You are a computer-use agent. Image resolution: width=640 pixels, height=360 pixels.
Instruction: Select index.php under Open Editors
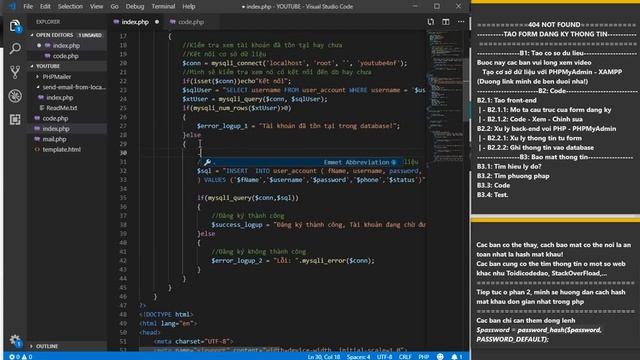(x=67, y=46)
